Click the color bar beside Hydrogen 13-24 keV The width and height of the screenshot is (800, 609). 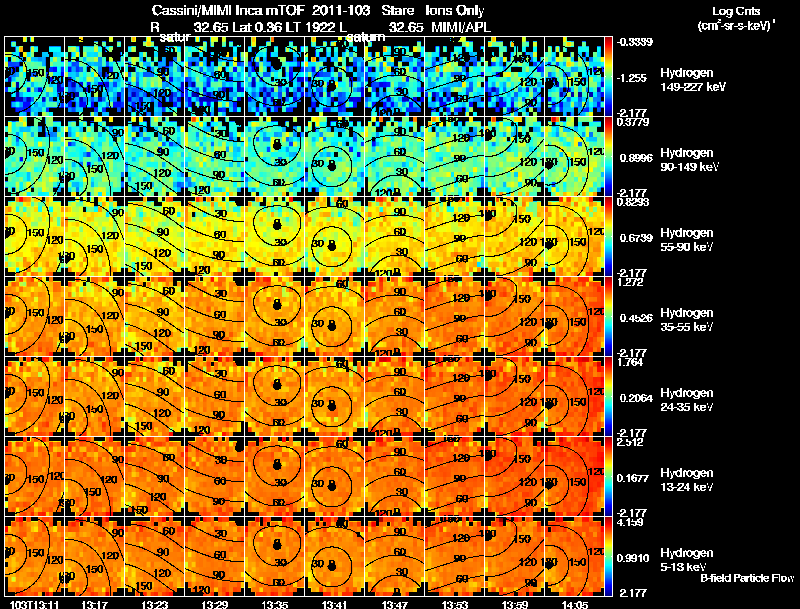pyautogui.click(x=608, y=476)
